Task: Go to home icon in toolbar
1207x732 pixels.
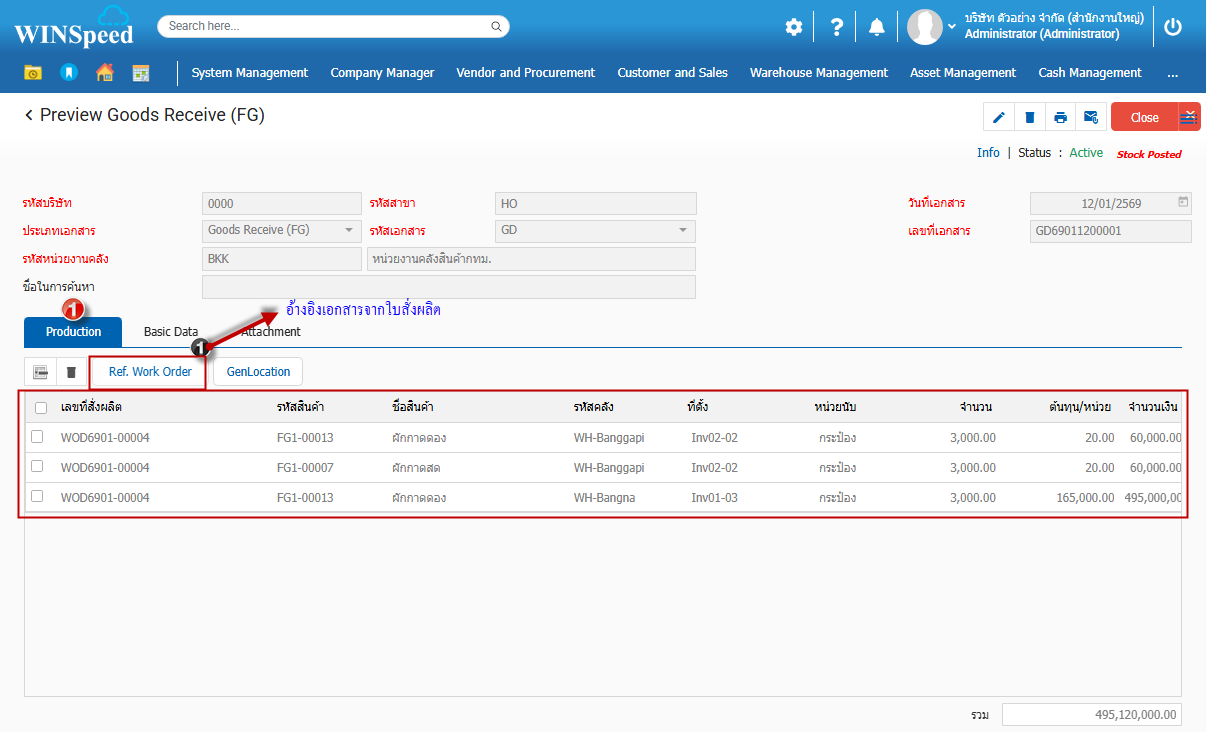Action: (105, 73)
